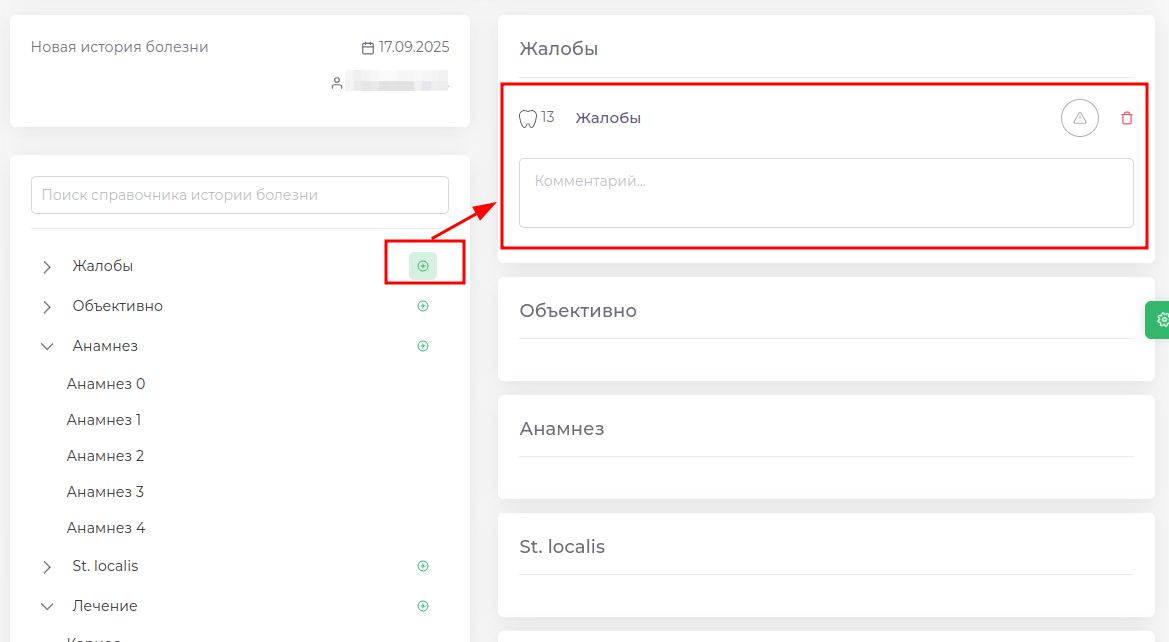Open the green settings gear tab
The width and height of the screenshot is (1169, 642).
tap(1160, 320)
